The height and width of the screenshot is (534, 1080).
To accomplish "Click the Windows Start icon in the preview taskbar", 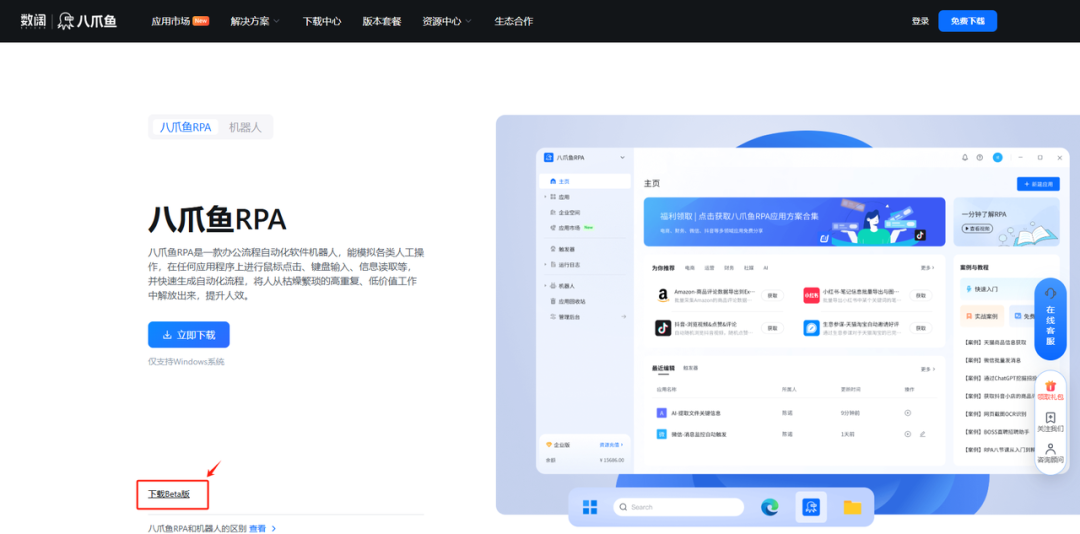I will click(590, 508).
